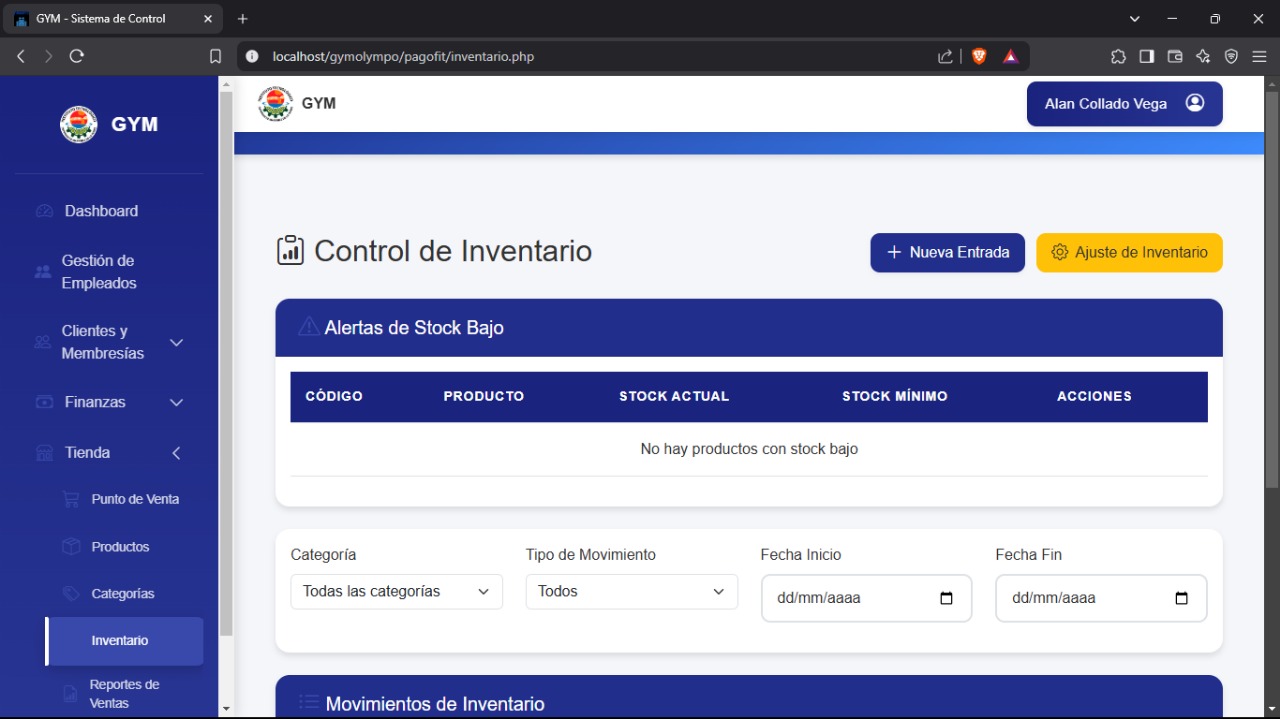This screenshot has height=719, width=1280.
Task: Open the Categoría dropdown
Action: [x=396, y=592]
